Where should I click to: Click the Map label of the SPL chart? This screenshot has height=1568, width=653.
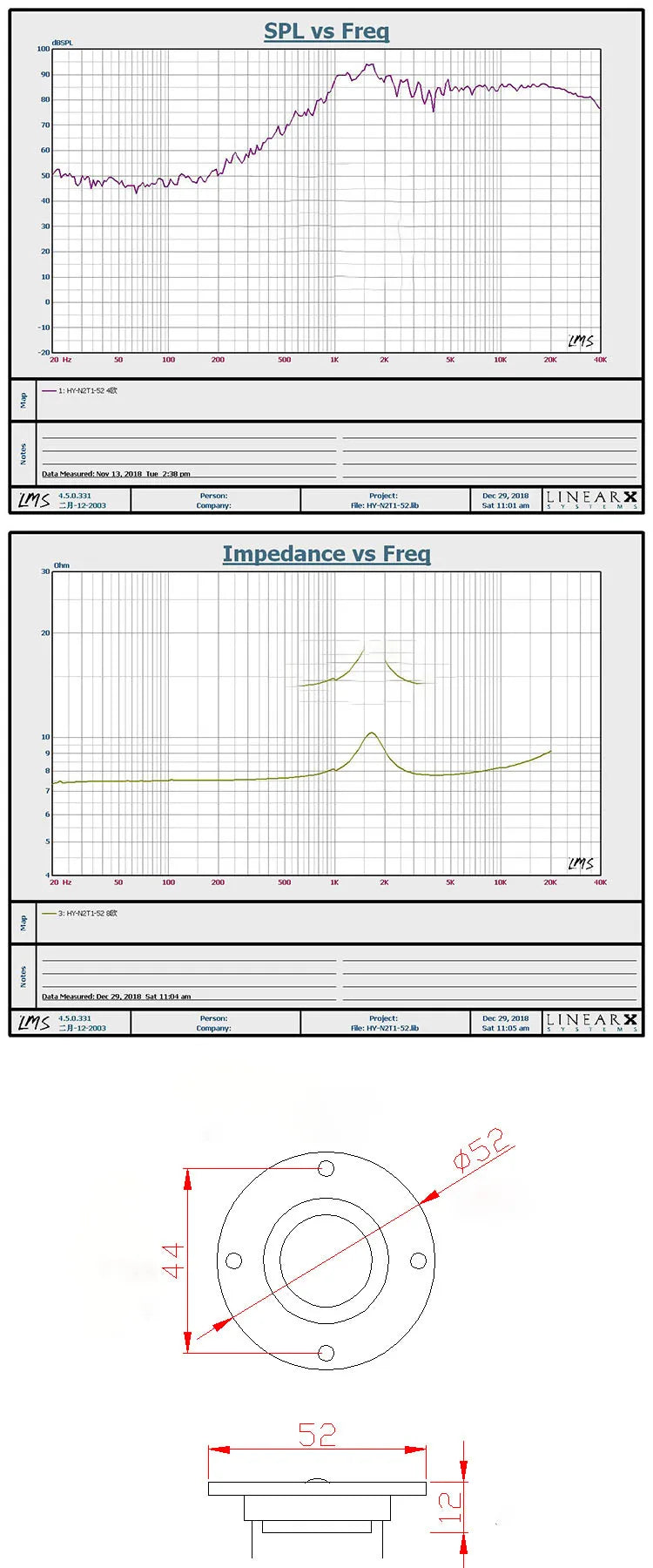tap(24, 400)
